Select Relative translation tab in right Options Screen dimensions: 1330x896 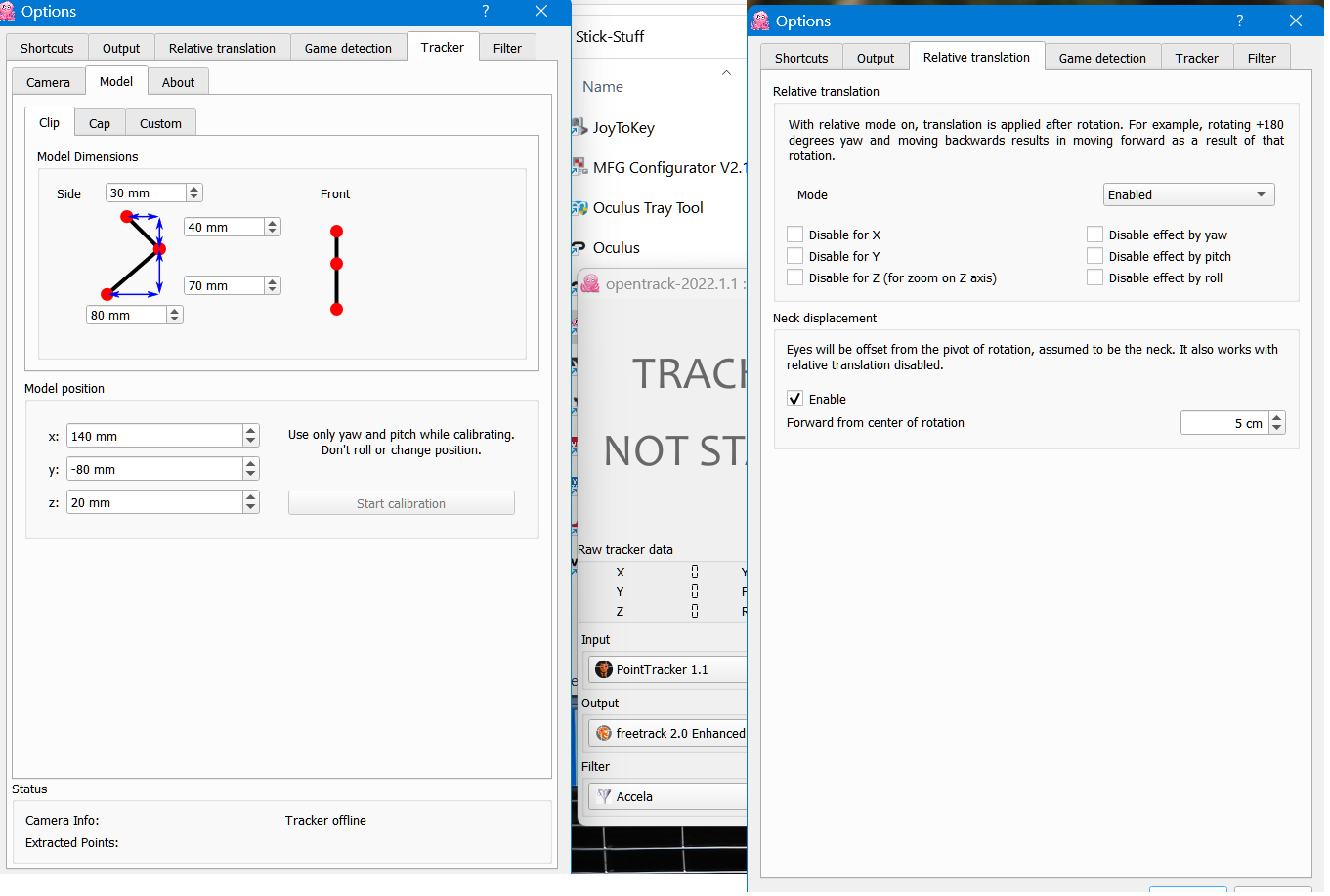point(976,57)
